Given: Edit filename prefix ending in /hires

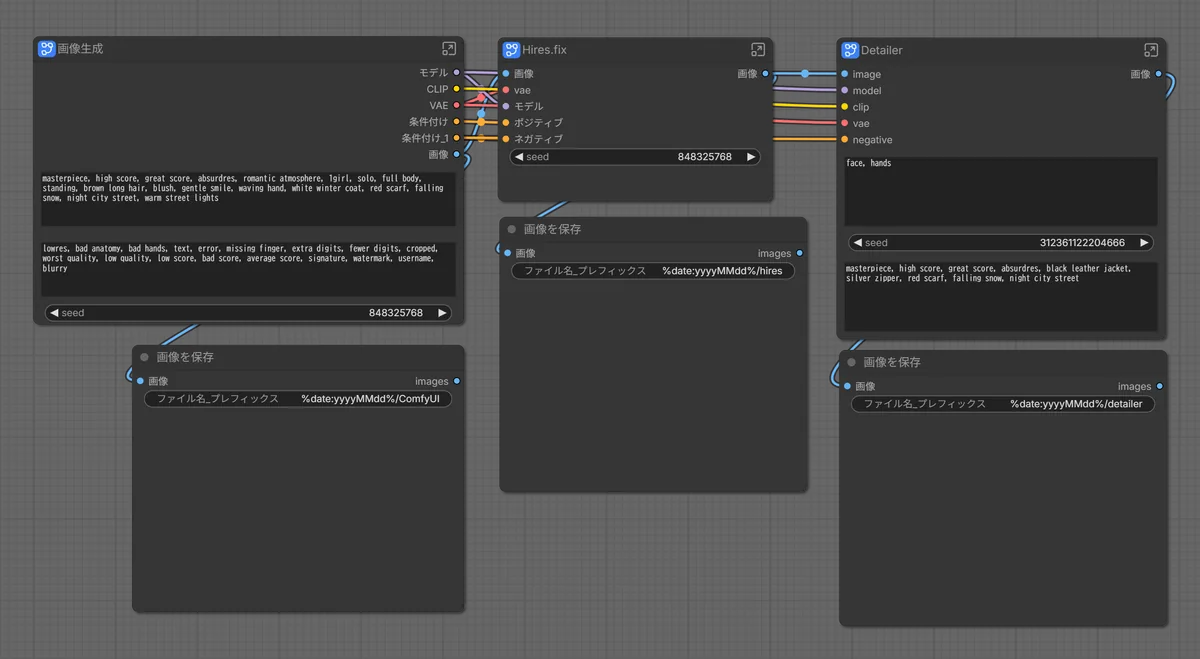Looking at the screenshot, I should (654, 271).
